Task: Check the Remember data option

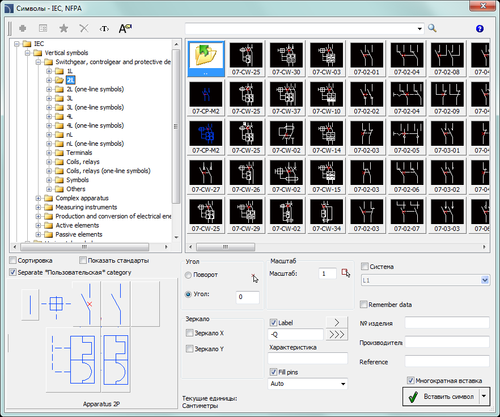Action: point(364,304)
